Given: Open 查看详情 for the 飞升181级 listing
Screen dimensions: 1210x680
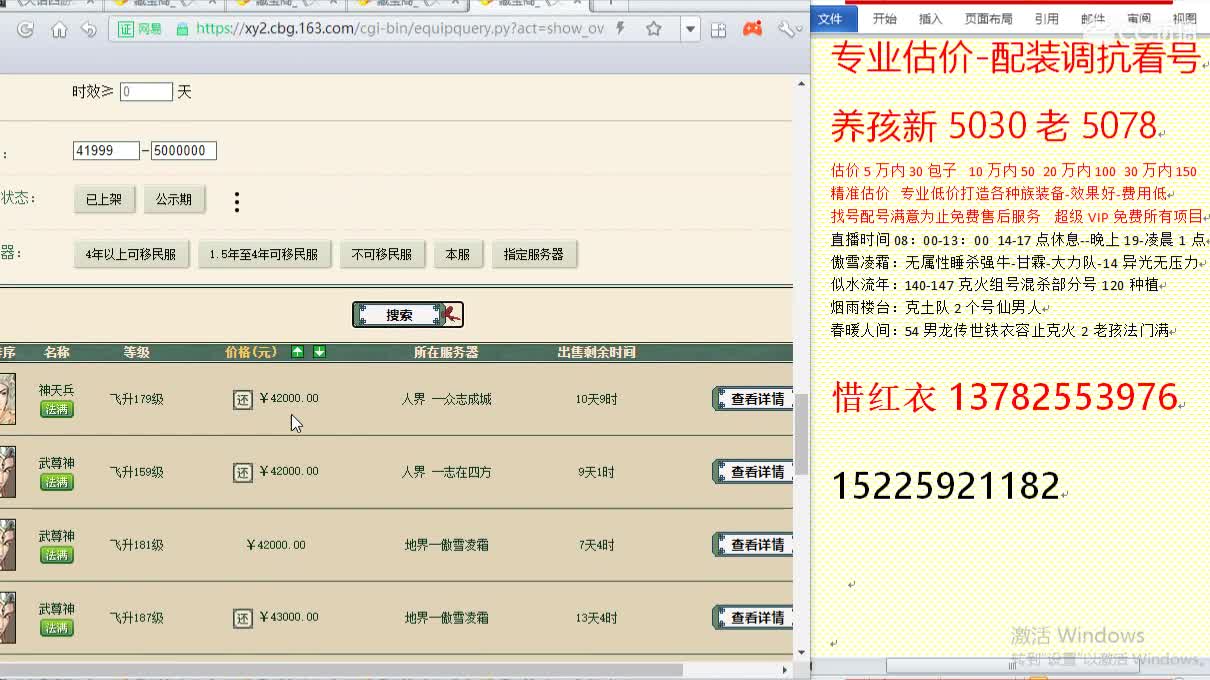Looking at the screenshot, I should (x=753, y=545).
